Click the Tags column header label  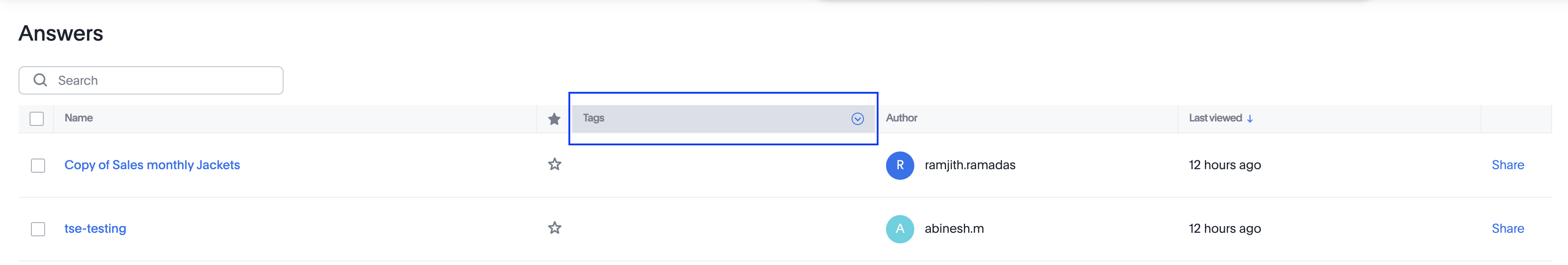(594, 118)
